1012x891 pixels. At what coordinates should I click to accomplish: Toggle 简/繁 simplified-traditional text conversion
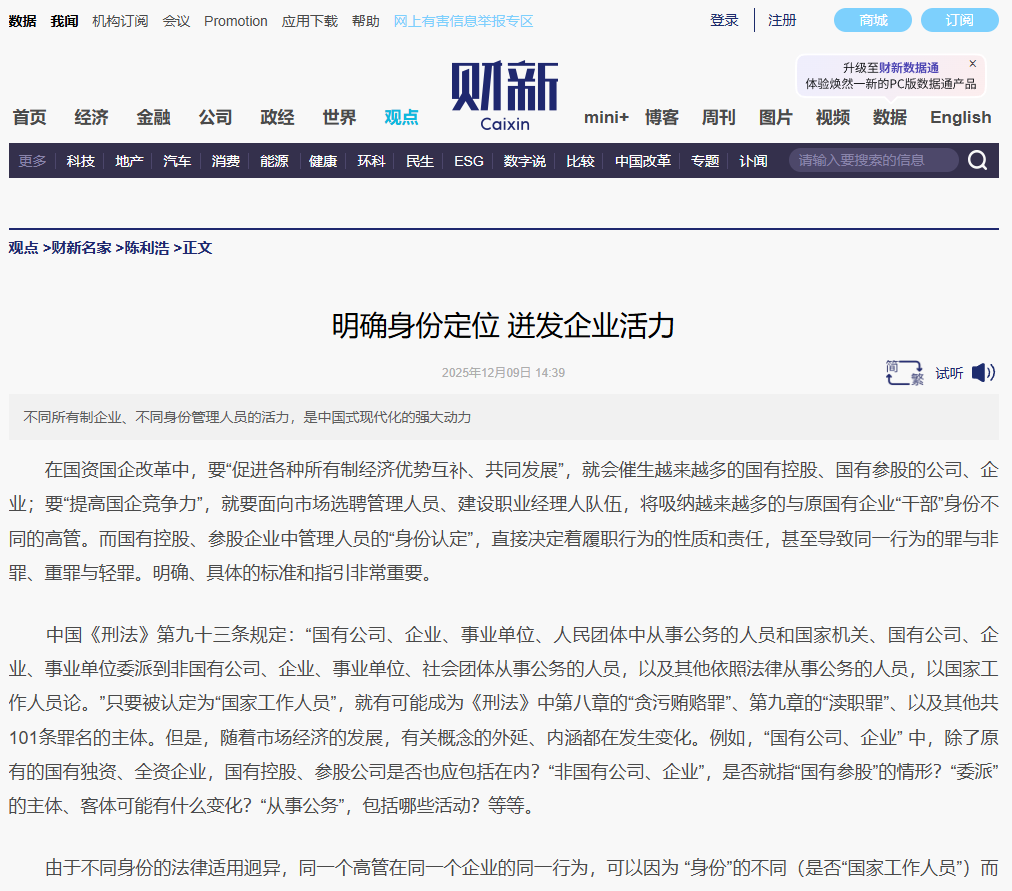click(901, 372)
